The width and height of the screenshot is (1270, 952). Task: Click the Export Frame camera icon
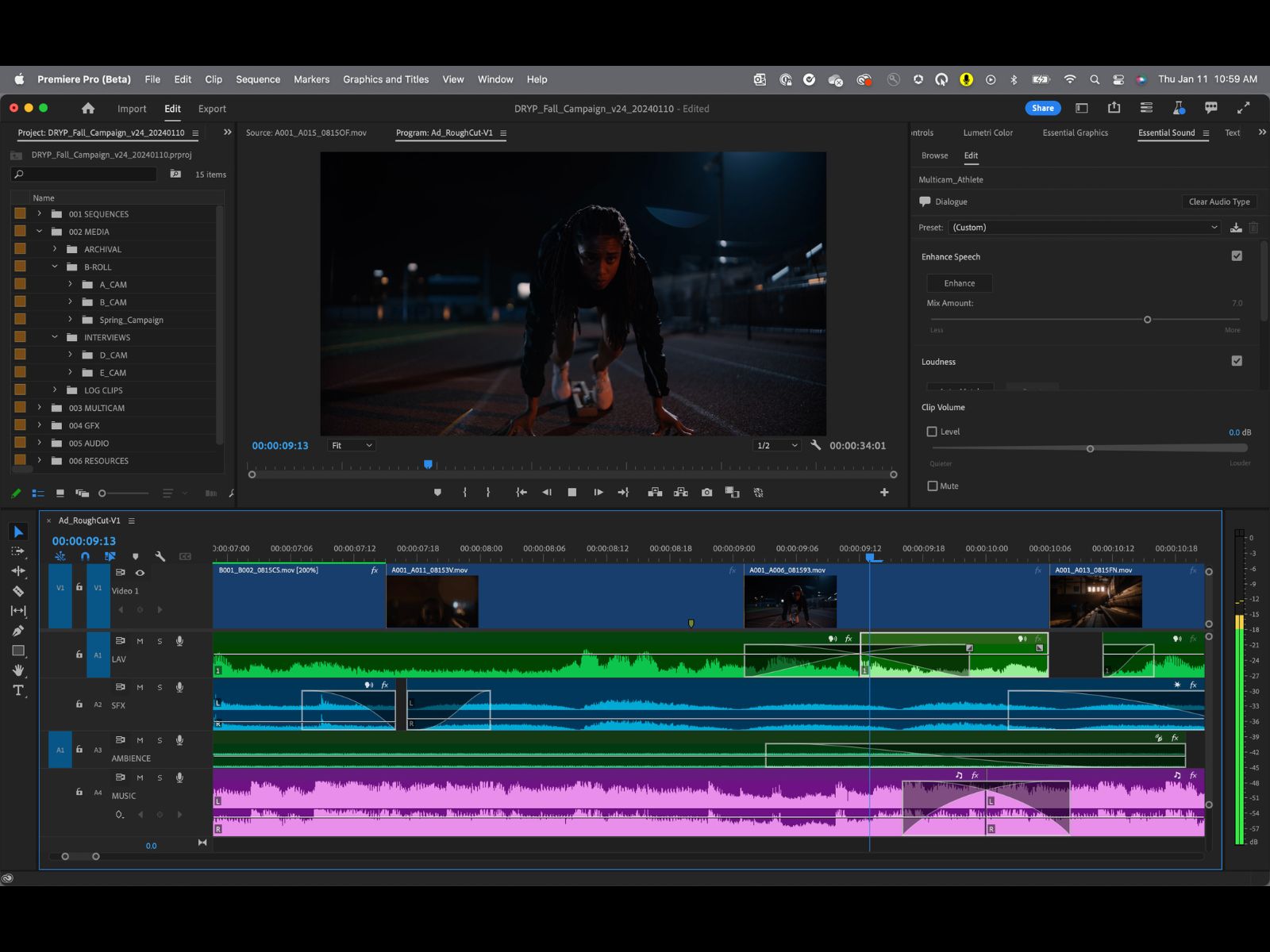(x=706, y=493)
